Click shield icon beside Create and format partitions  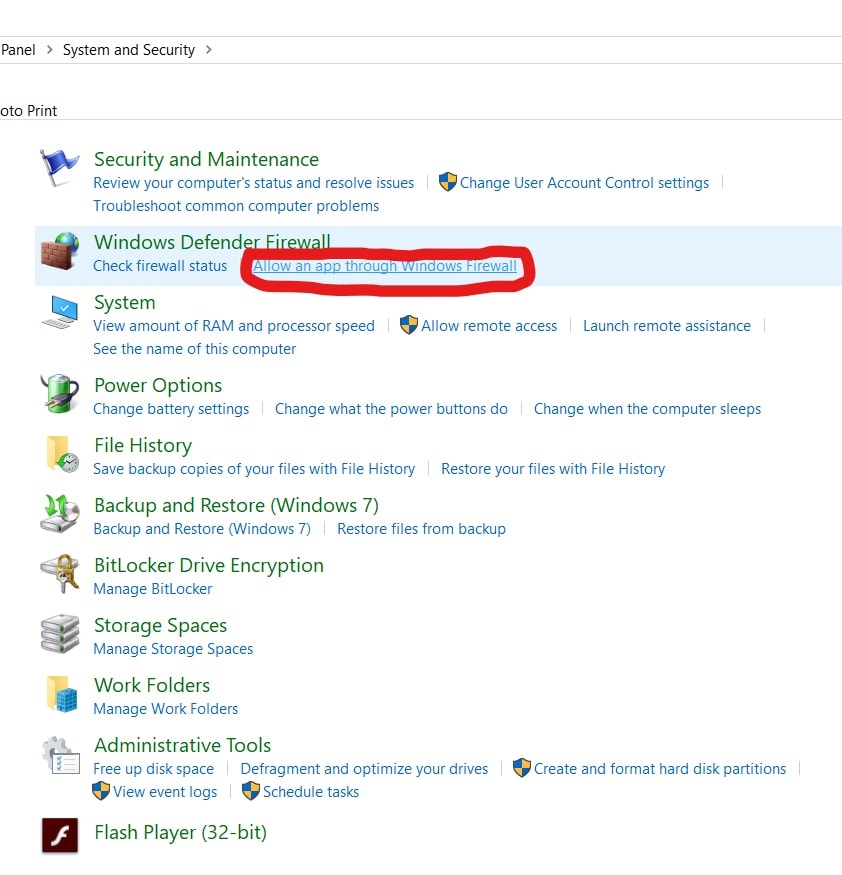[x=522, y=768]
